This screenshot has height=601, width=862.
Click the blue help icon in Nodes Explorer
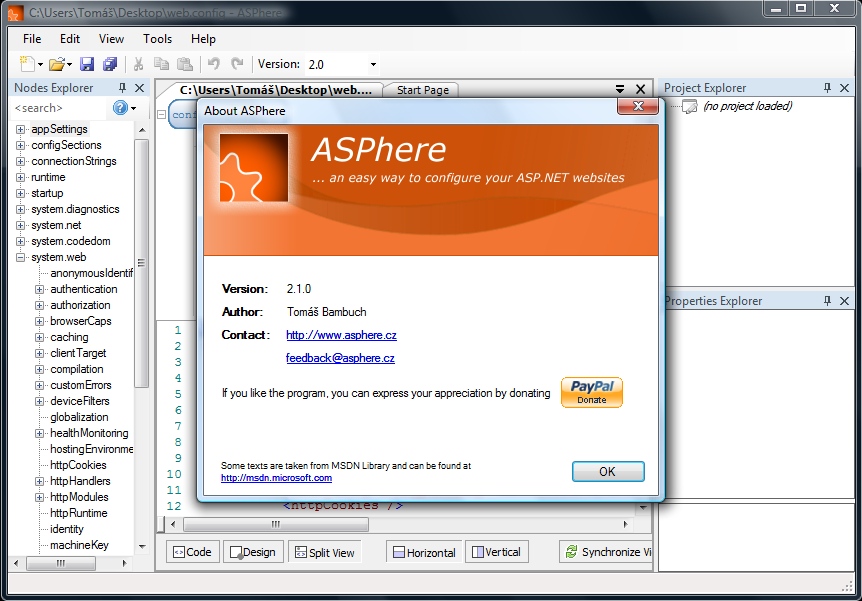click(120, 107)
